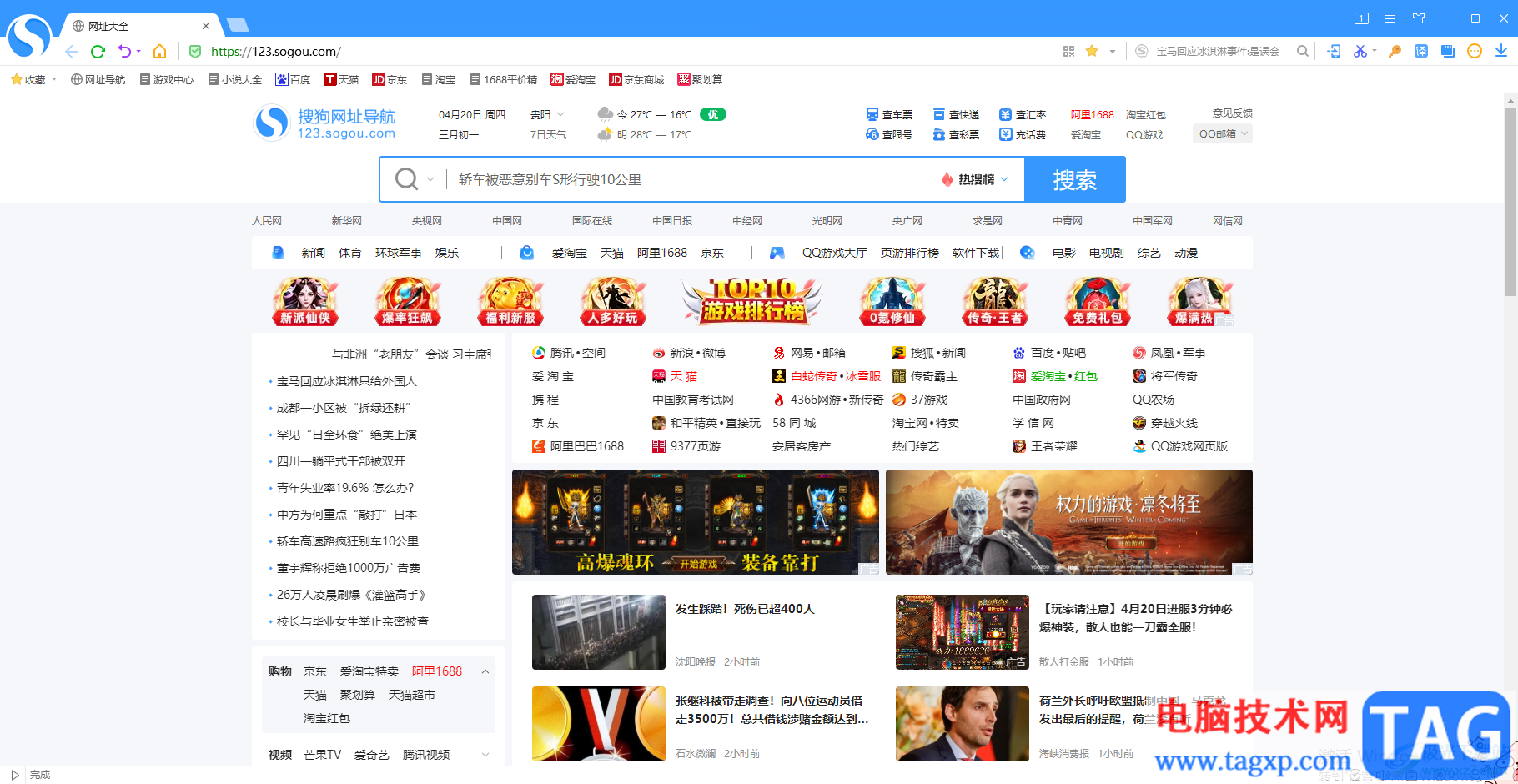The width and height of the screenshot is (1518, 784).
Task: Open downloads with the download arrow icon
Action: (x=1501, y=52)
